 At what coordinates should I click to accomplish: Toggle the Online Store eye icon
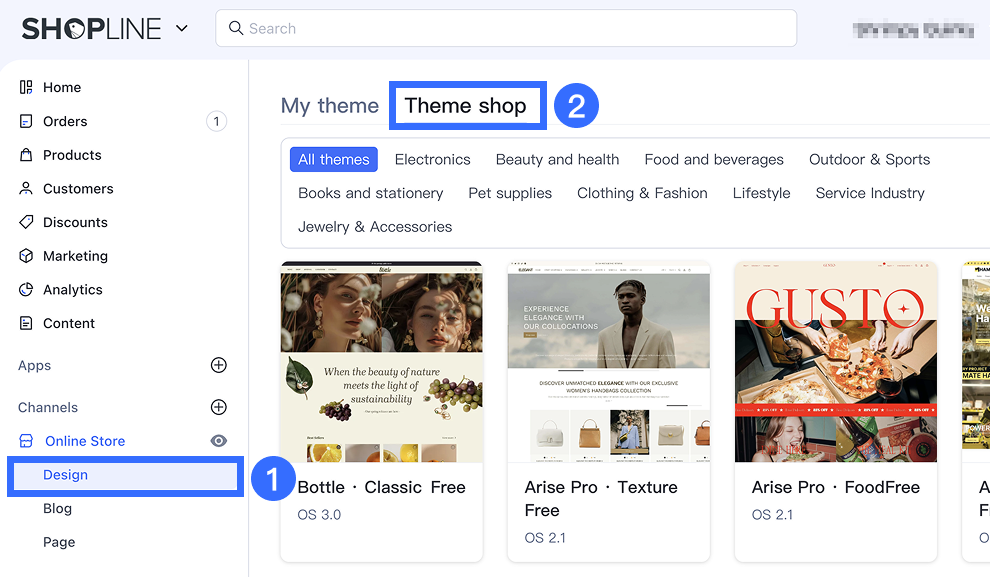(x=219, y=441)
